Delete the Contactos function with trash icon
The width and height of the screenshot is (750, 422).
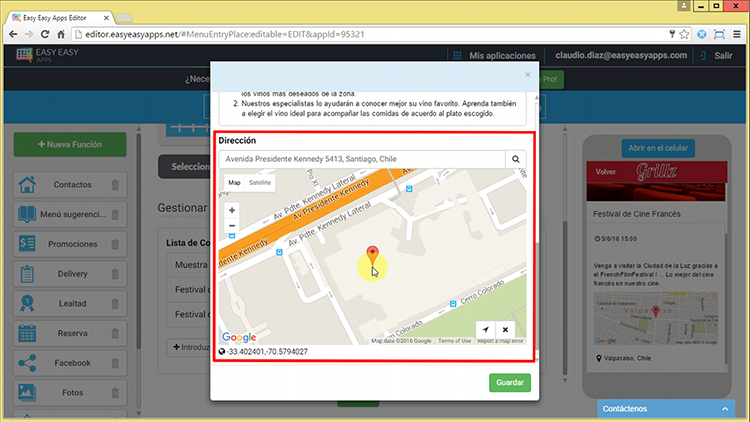pyautogui.click(x=115, y=185)
